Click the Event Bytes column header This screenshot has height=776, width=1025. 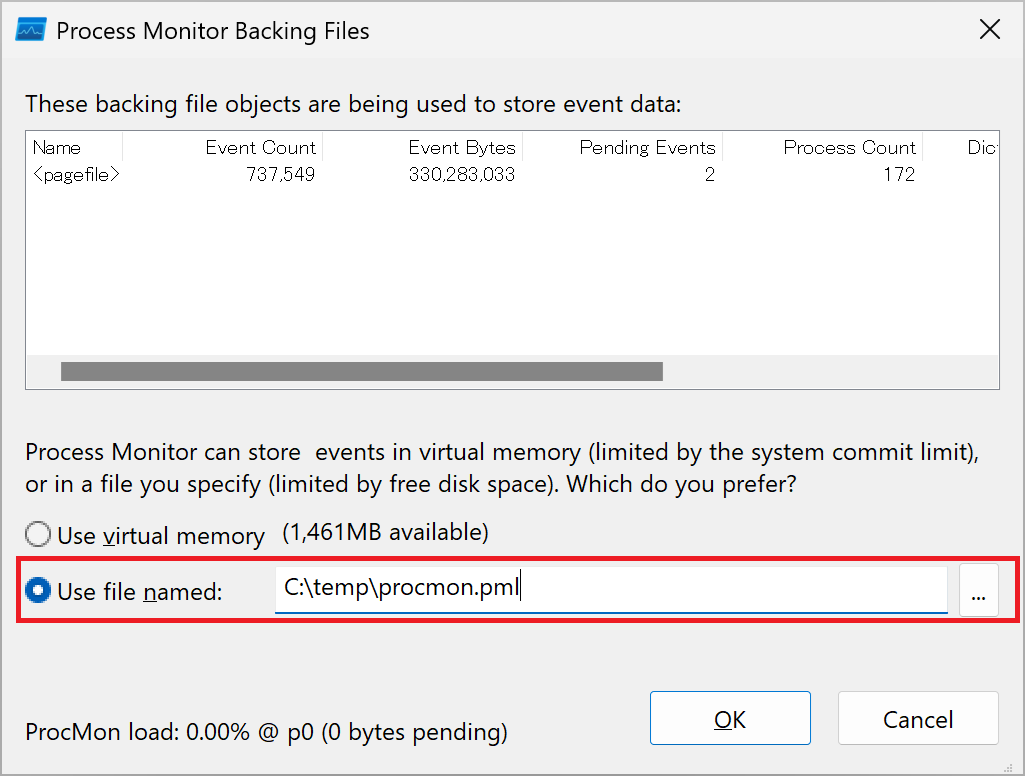click(422, 147)
